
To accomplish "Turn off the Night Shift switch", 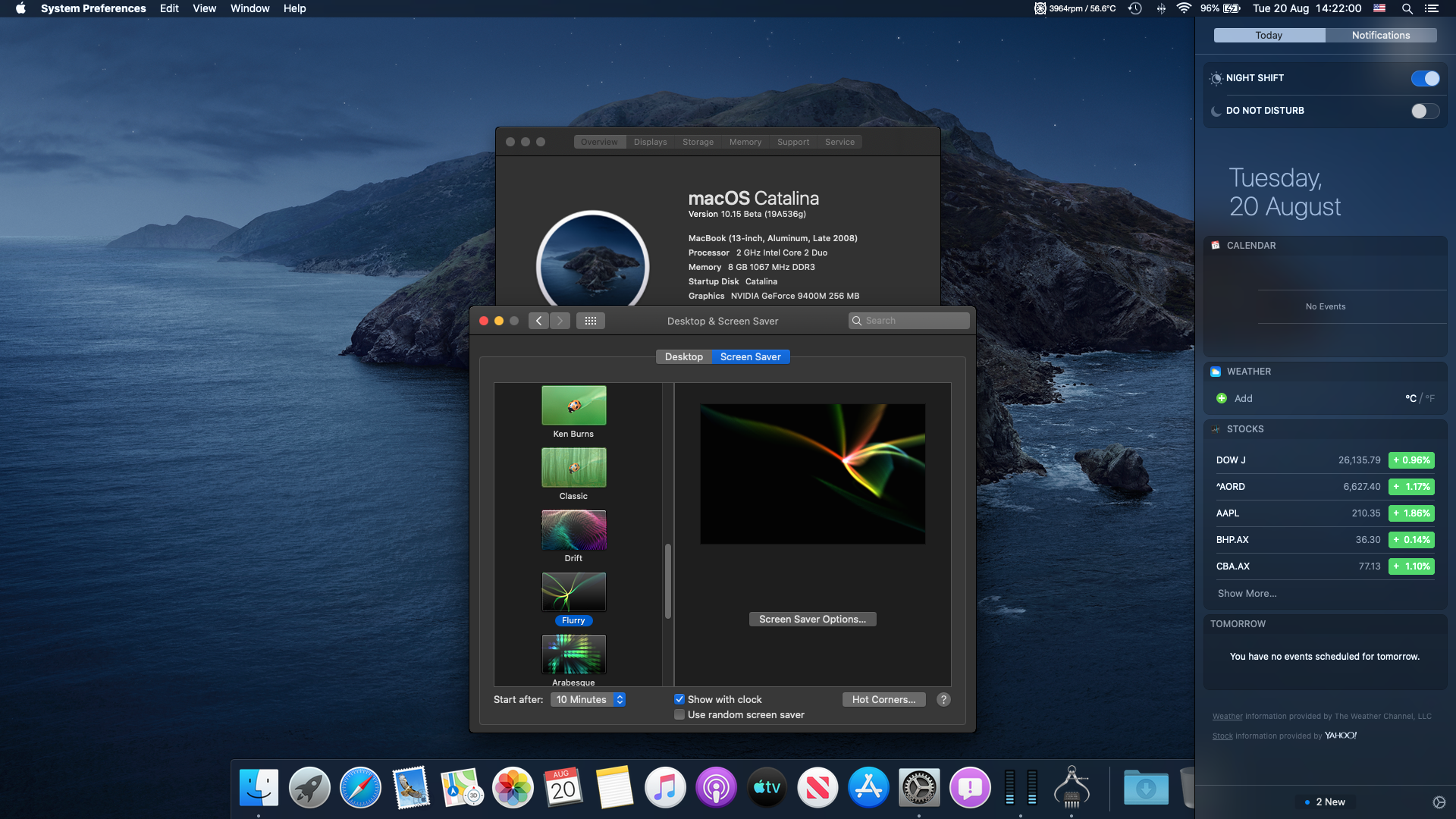I will (1425, 78).
